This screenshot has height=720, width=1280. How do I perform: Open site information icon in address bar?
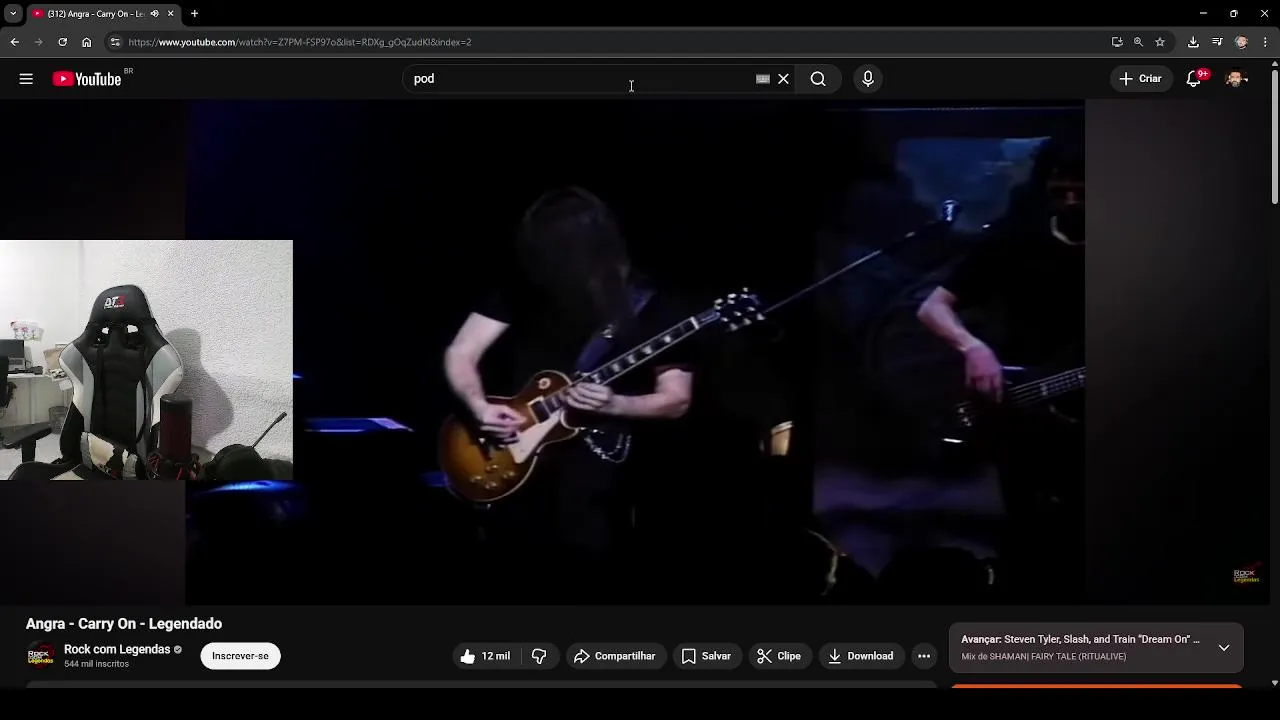click(115, 42)
